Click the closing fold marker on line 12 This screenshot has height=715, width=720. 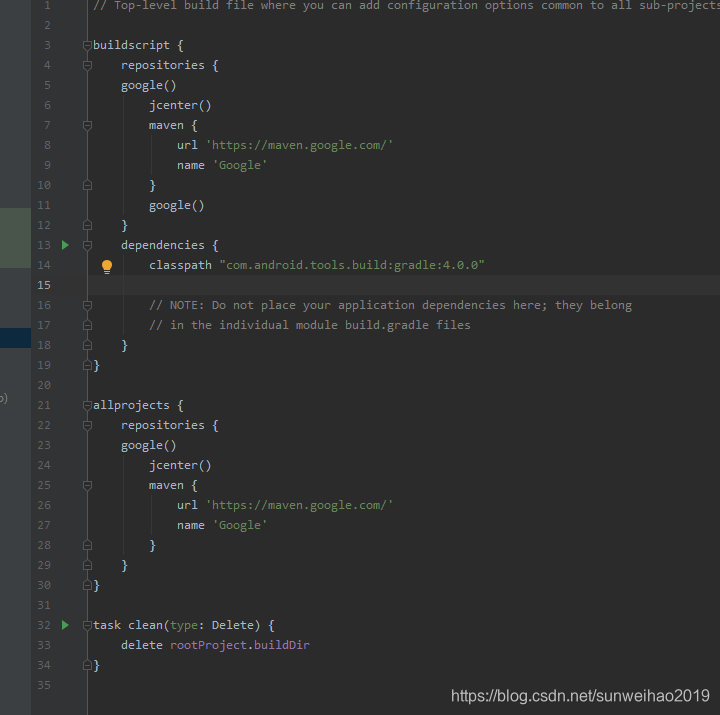point(87,225)
